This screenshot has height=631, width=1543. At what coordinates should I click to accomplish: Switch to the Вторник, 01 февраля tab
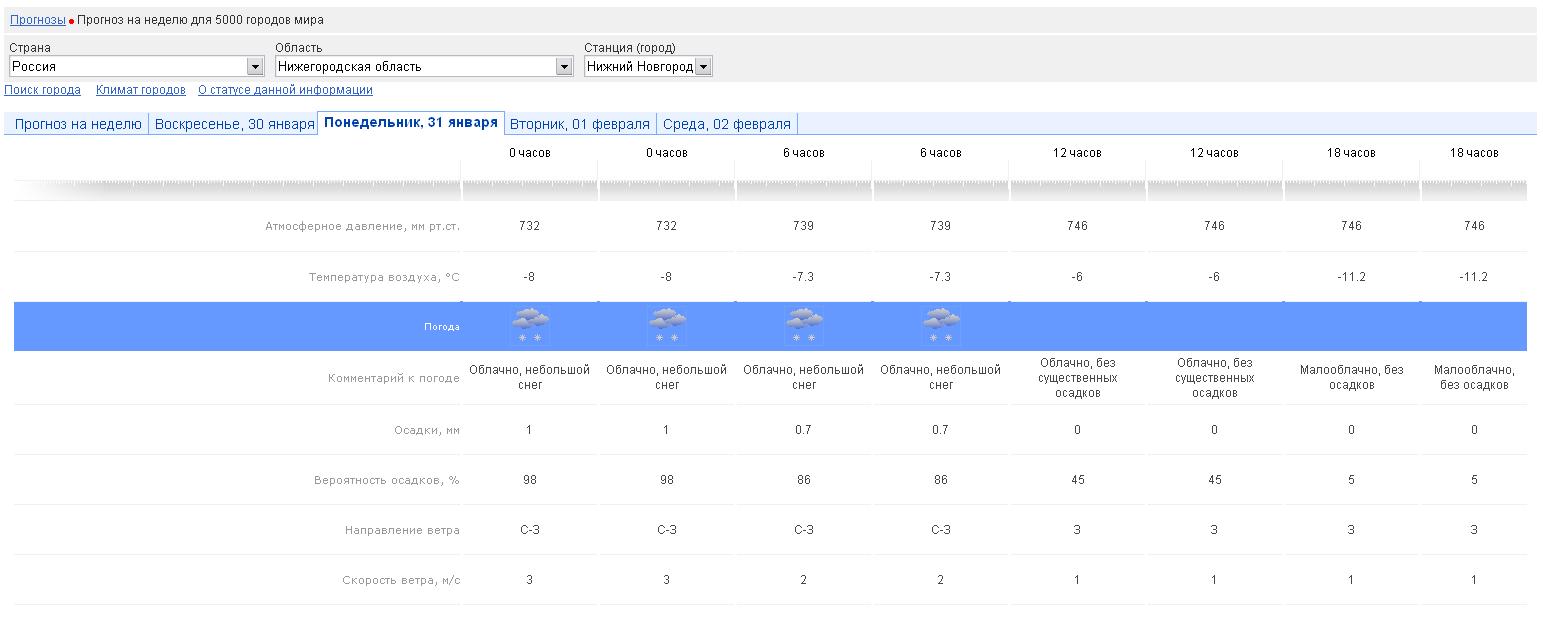[x=580, y=124]
